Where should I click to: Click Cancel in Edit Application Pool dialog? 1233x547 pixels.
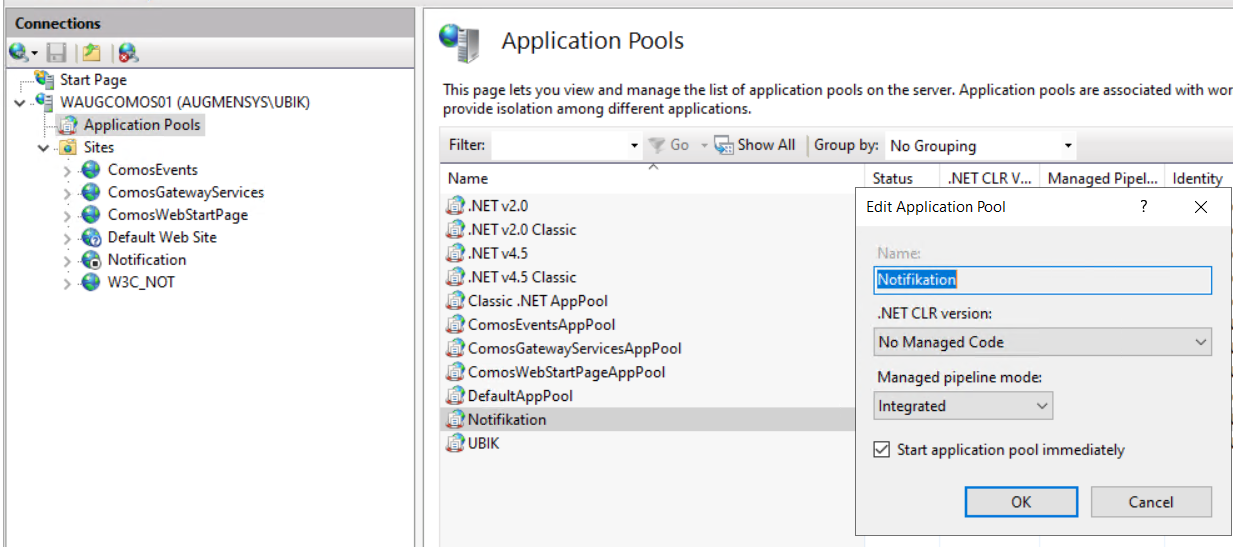1150,502
